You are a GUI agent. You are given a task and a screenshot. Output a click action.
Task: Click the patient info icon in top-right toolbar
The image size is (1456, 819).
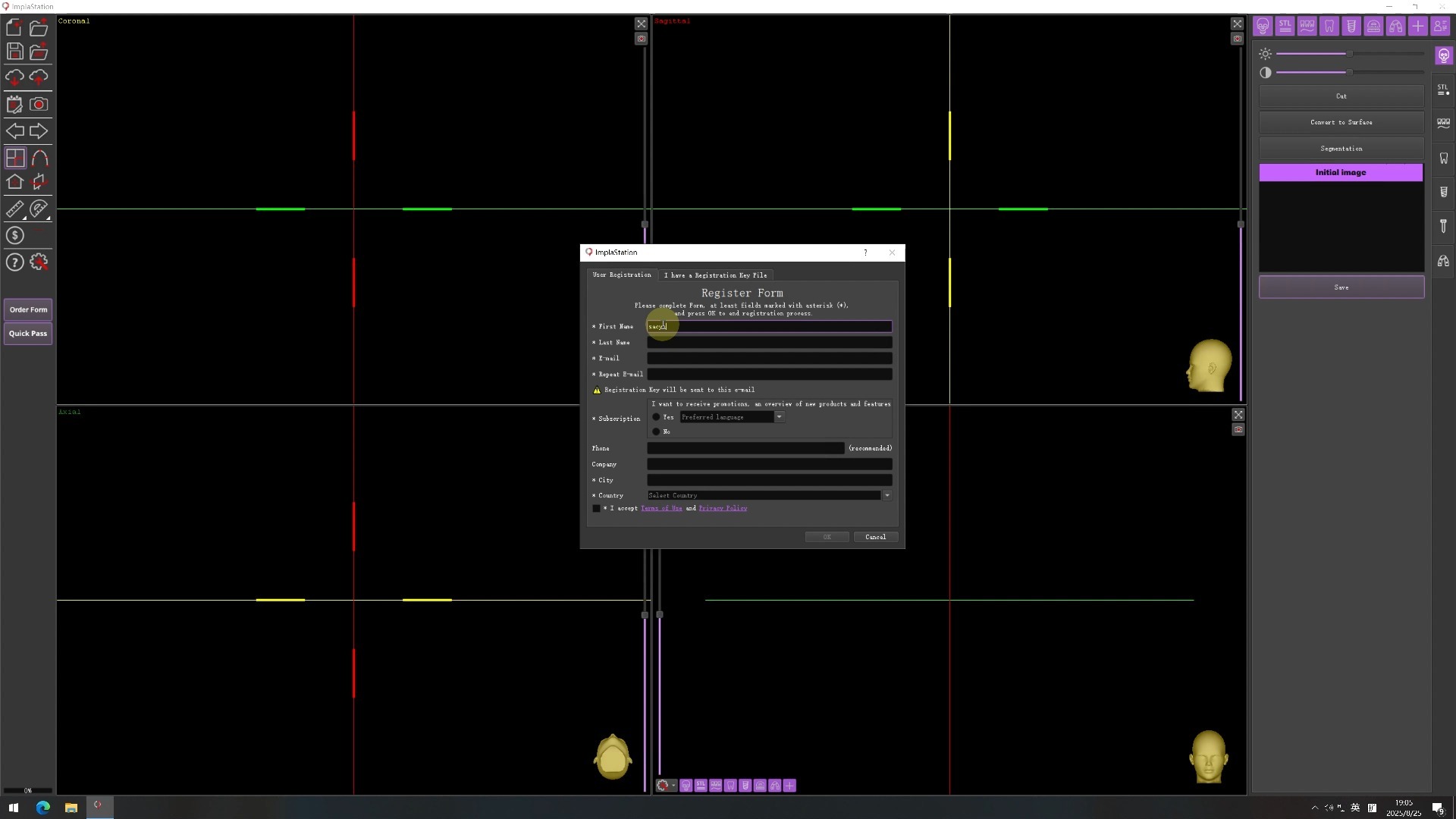point(1440,27)
